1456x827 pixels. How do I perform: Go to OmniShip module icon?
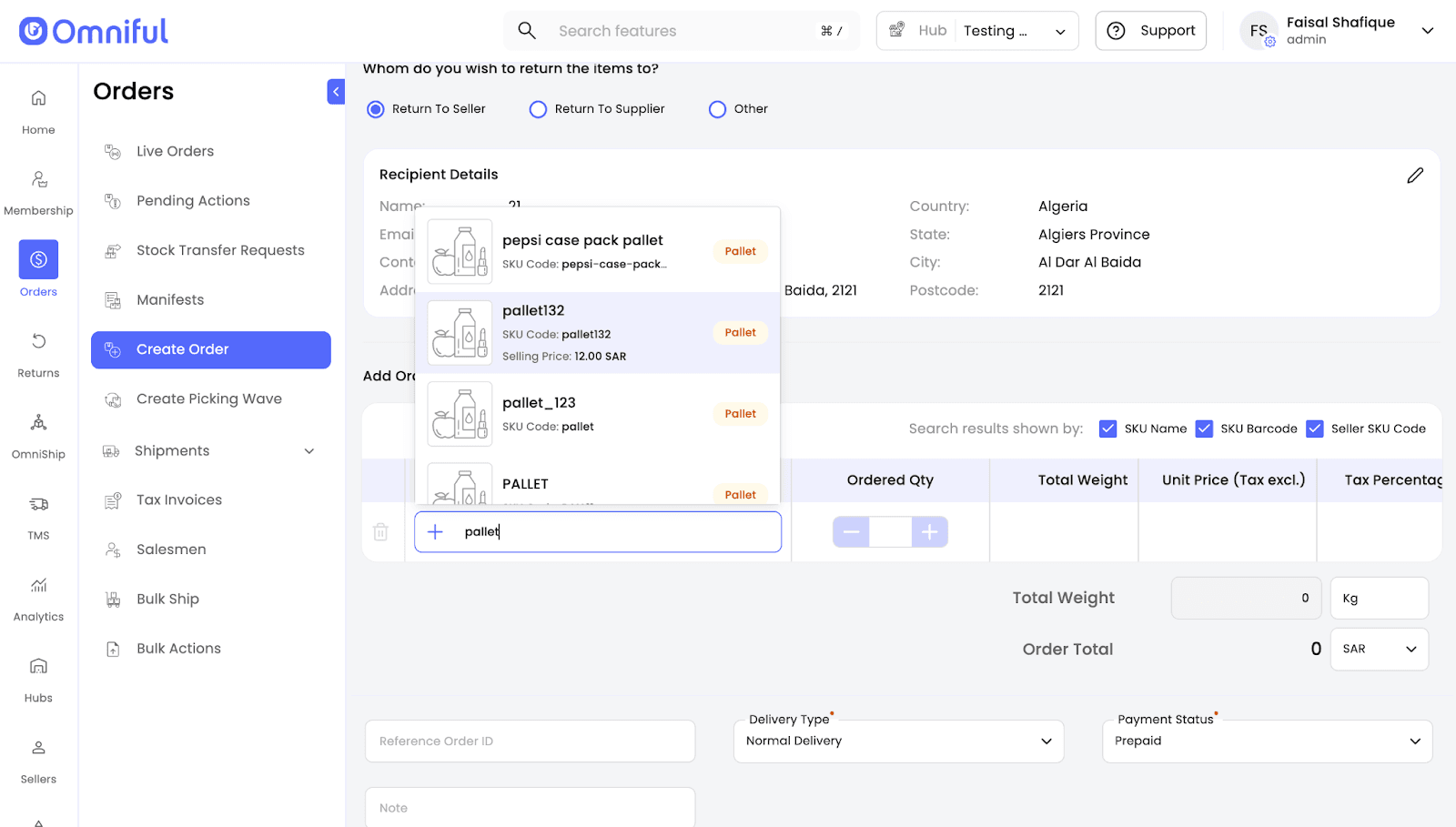pyautogui.click(x=38, y=423)
